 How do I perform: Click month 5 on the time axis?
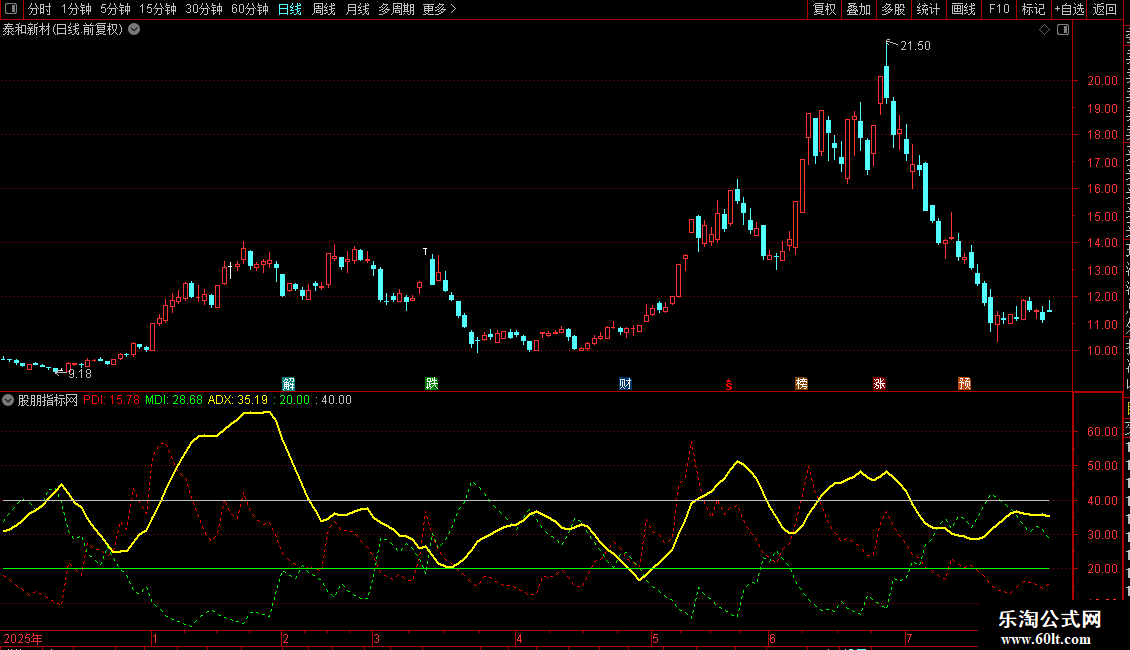coord(655,638)
